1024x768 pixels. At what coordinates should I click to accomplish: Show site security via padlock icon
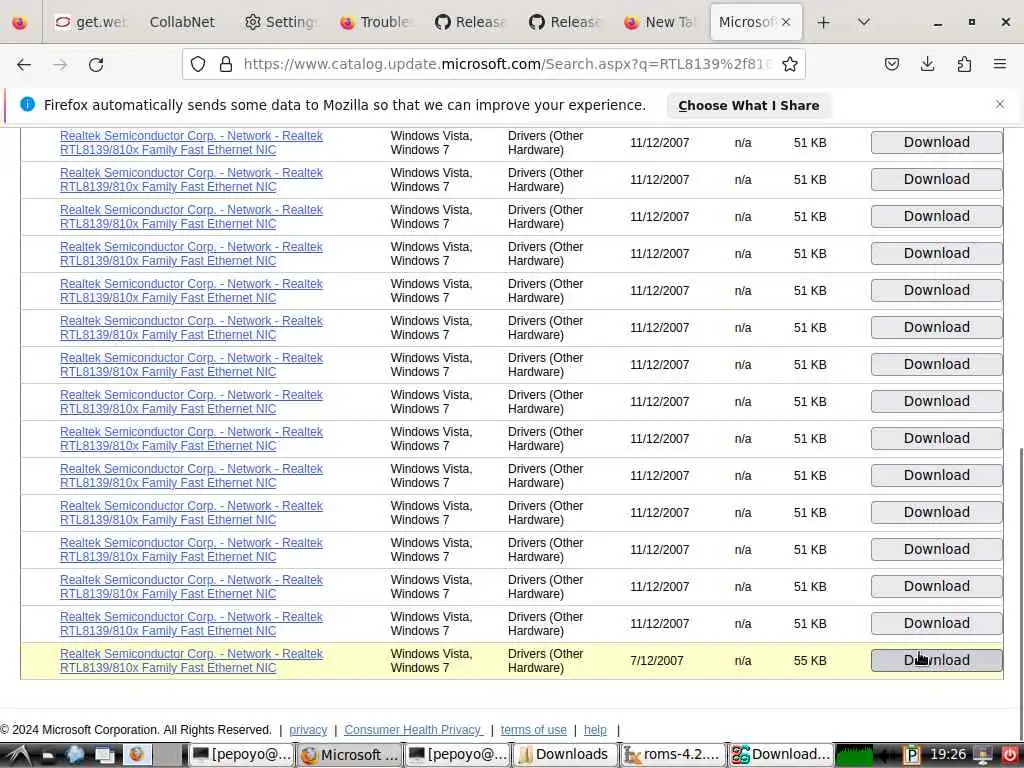click(x=226, y=64)
